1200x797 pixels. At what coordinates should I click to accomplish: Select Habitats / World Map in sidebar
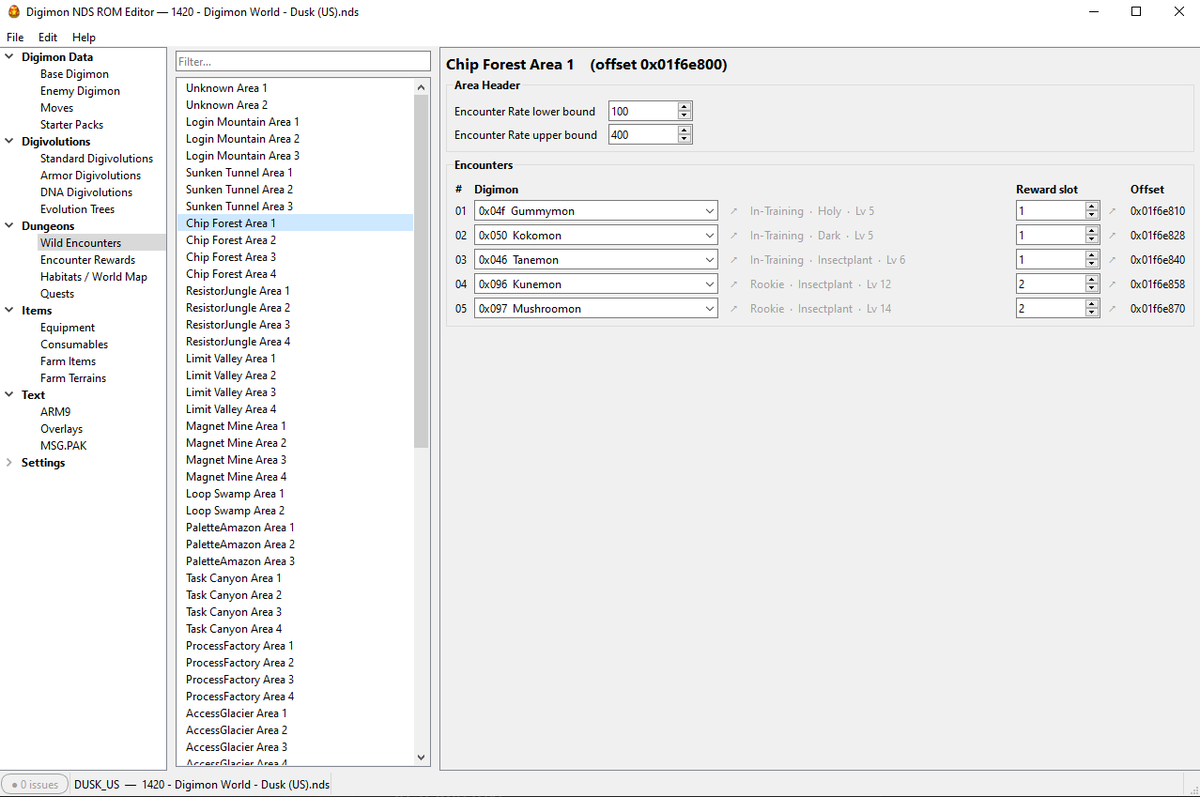point(94,277)
